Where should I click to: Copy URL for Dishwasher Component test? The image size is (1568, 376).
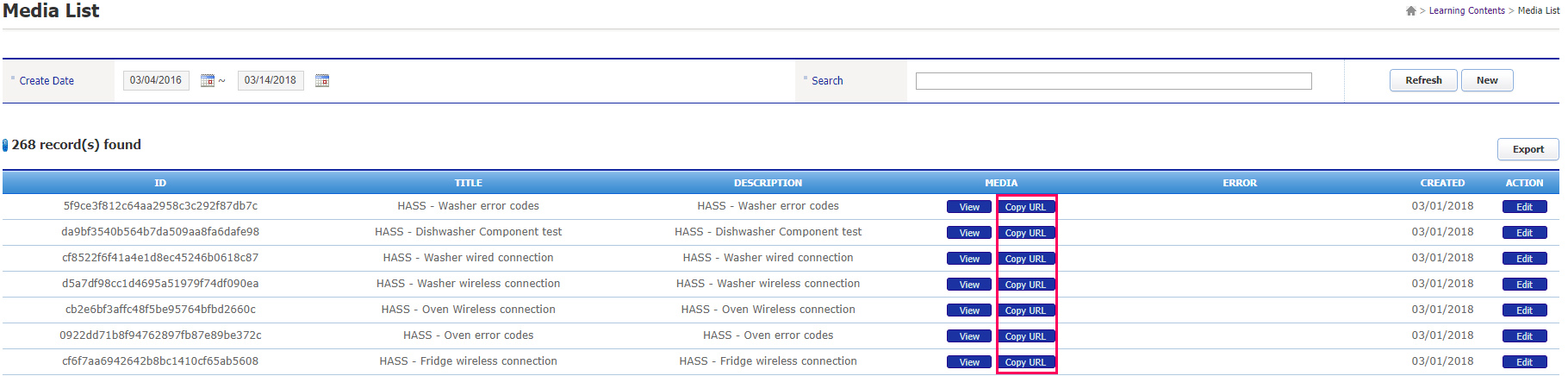click(x=1025, y=233)
